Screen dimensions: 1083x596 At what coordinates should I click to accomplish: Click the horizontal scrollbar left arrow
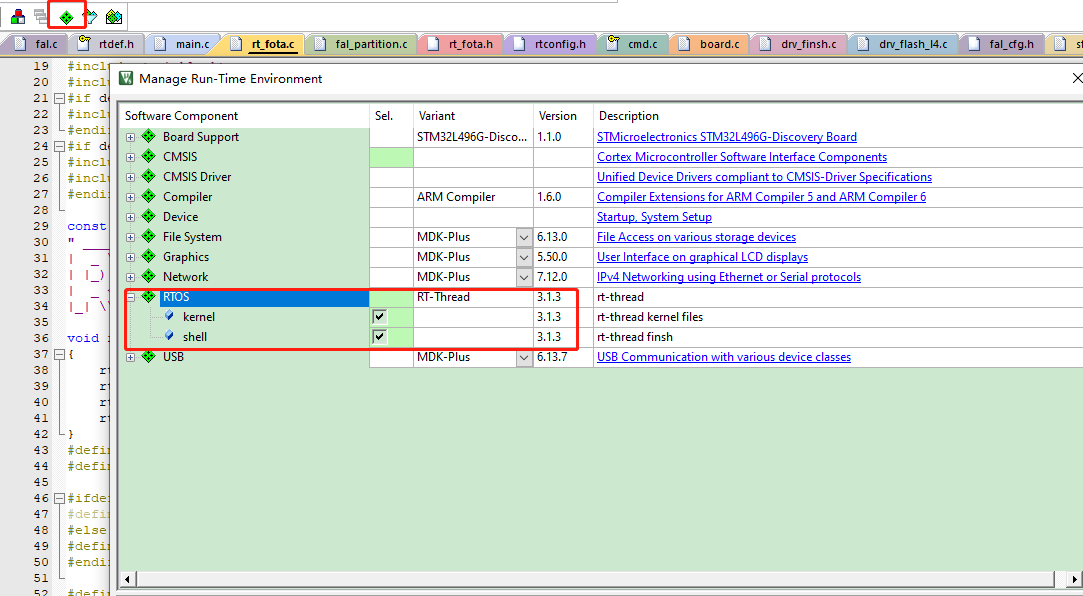(x=128, y=578)
